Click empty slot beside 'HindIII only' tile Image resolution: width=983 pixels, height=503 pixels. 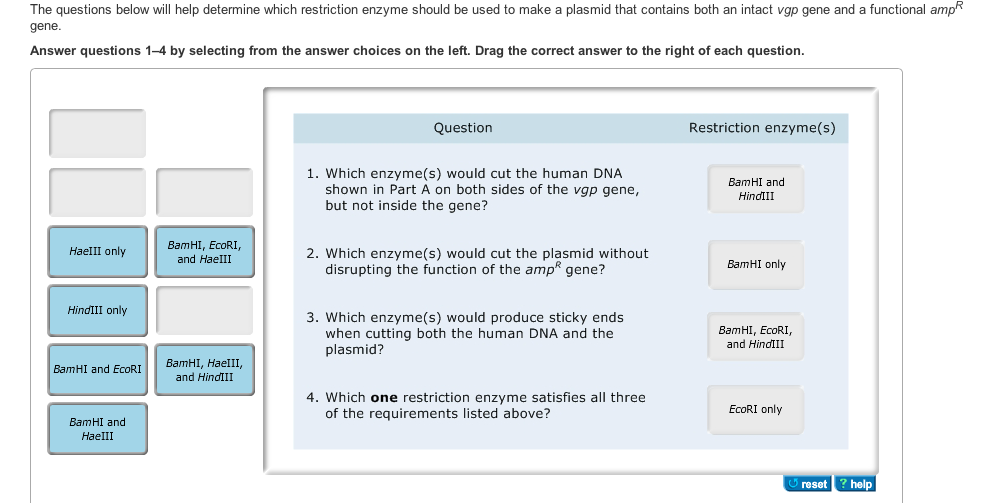point(204,310)
